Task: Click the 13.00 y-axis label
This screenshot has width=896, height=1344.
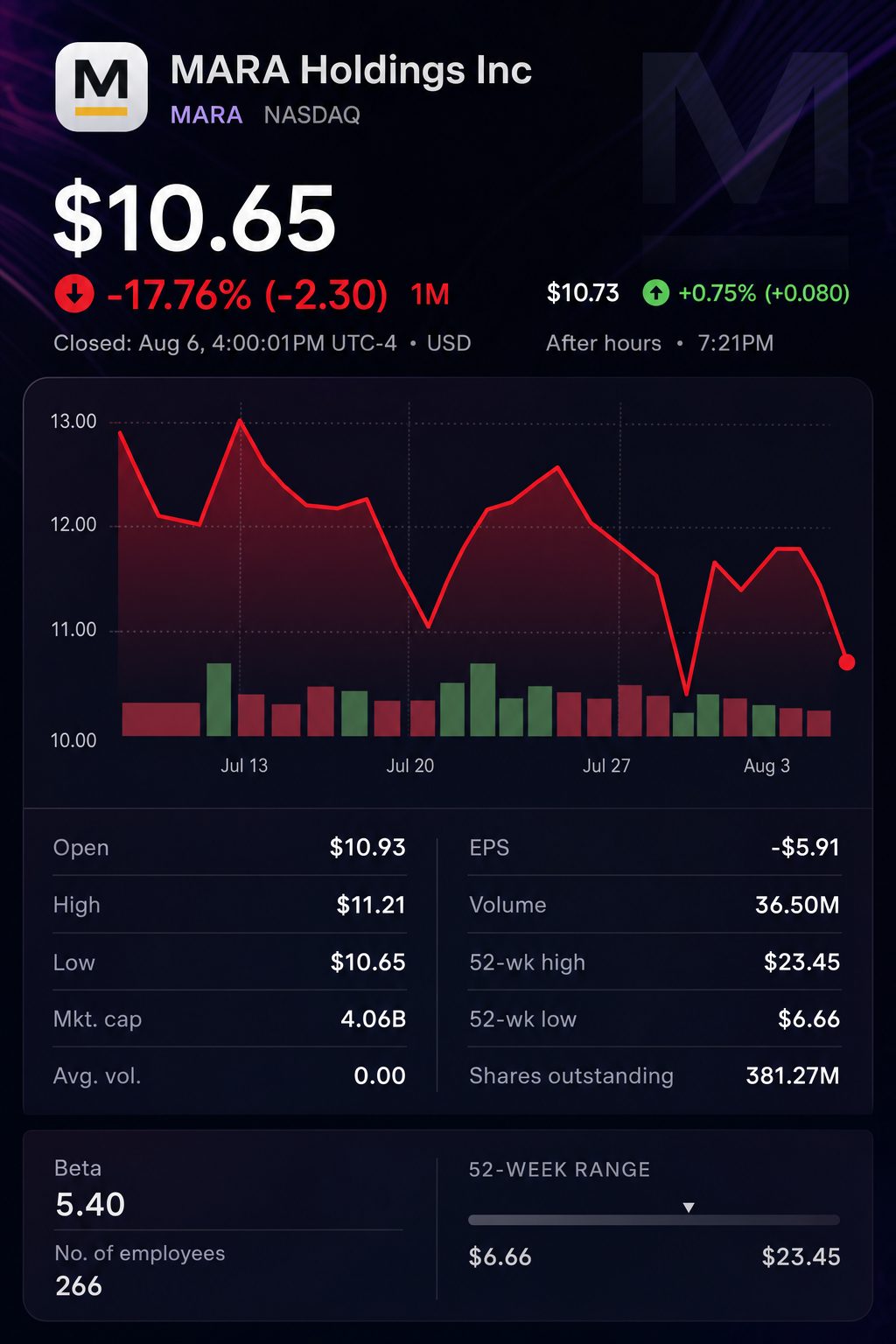Action: 73,422
